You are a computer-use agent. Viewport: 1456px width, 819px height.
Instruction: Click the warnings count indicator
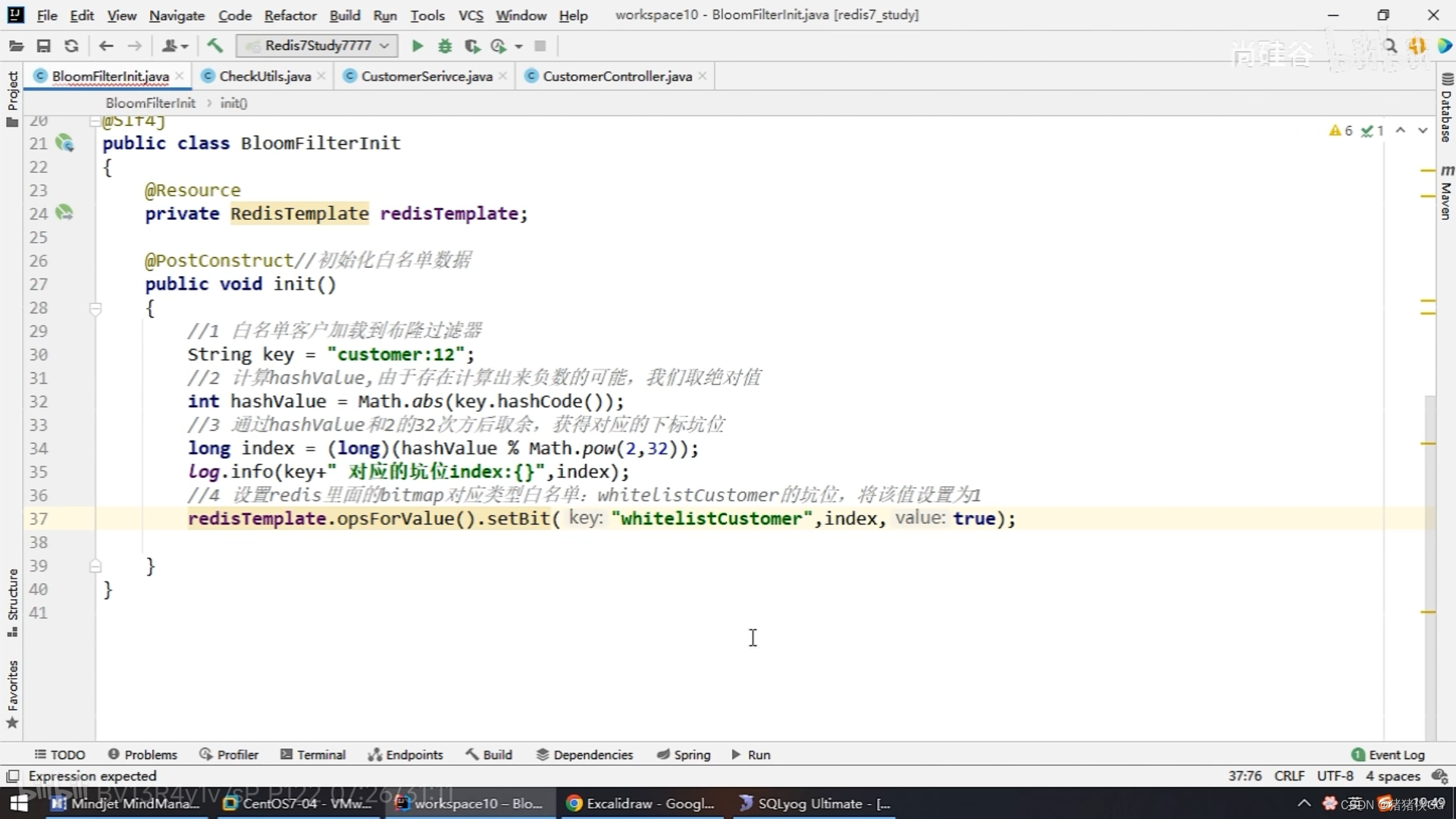(1341, 130)
